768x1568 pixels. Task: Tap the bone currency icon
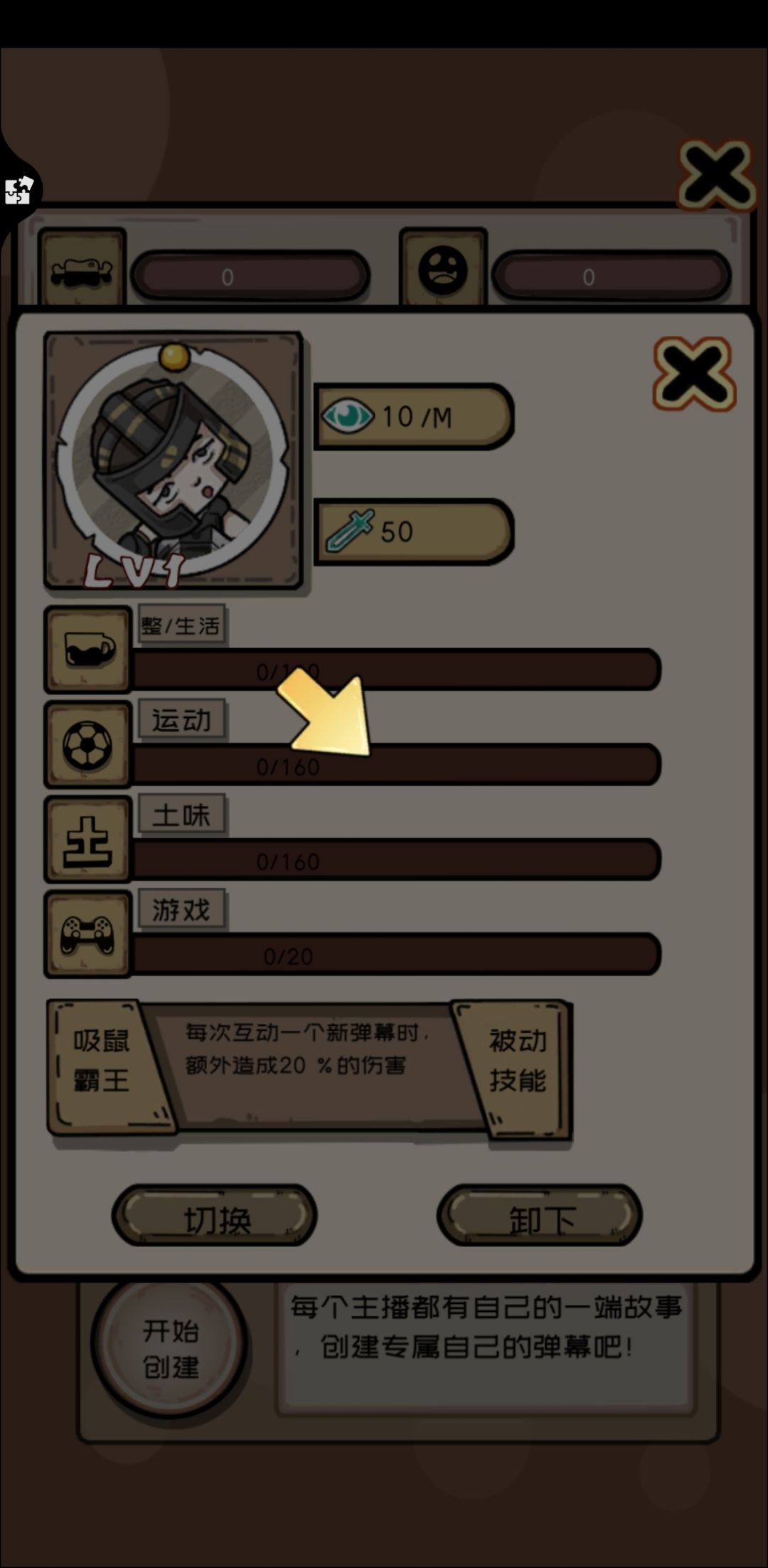(82, 271)
